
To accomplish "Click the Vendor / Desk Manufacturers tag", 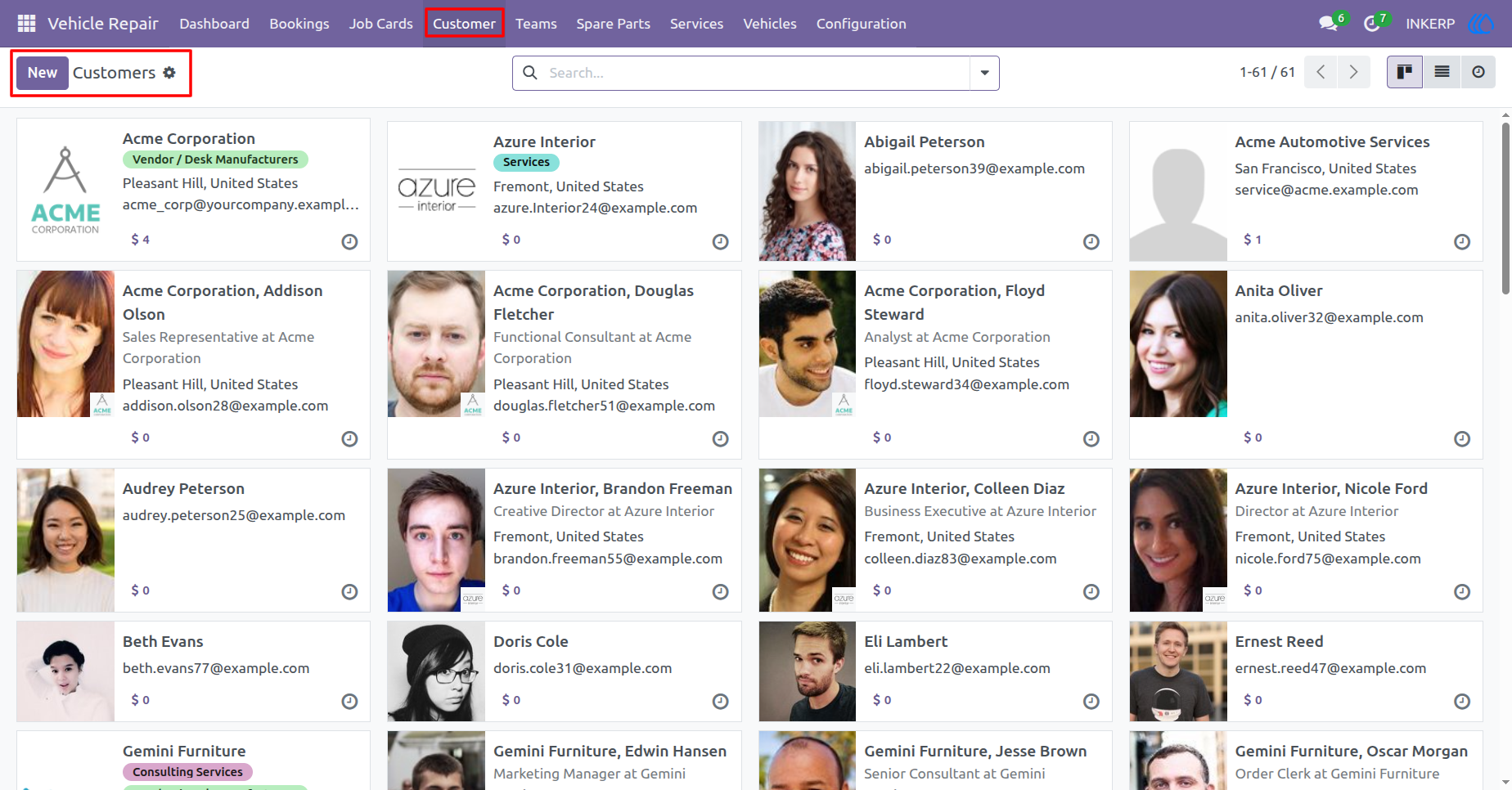I will [x=215, y=159].
